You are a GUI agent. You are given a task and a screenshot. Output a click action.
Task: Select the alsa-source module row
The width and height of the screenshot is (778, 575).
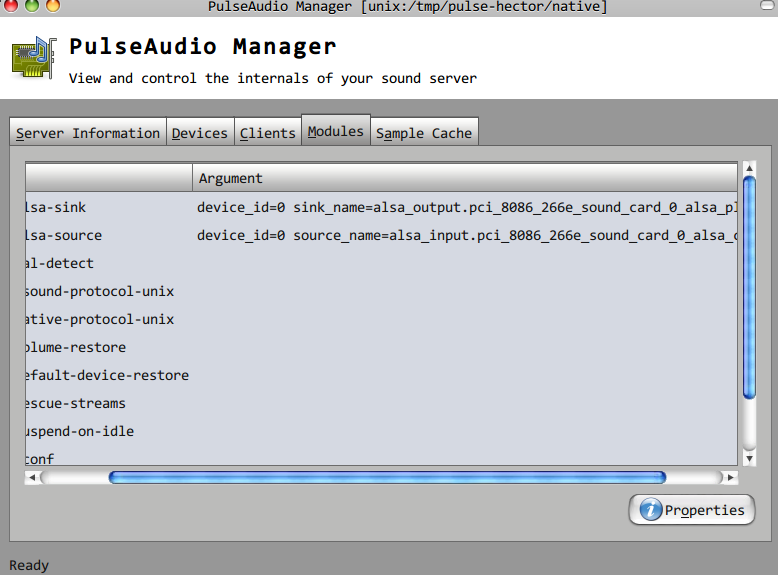[x=381, y=235]
